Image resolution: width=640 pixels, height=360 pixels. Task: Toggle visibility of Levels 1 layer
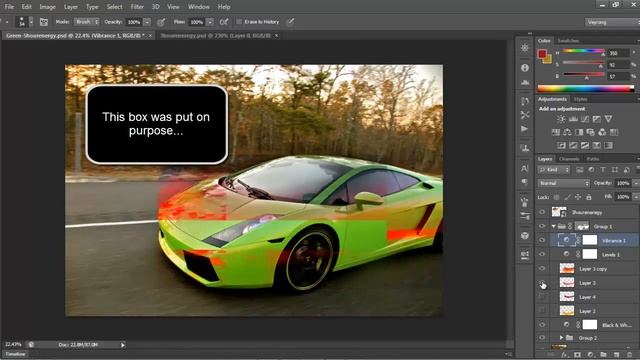coord(542,254)
